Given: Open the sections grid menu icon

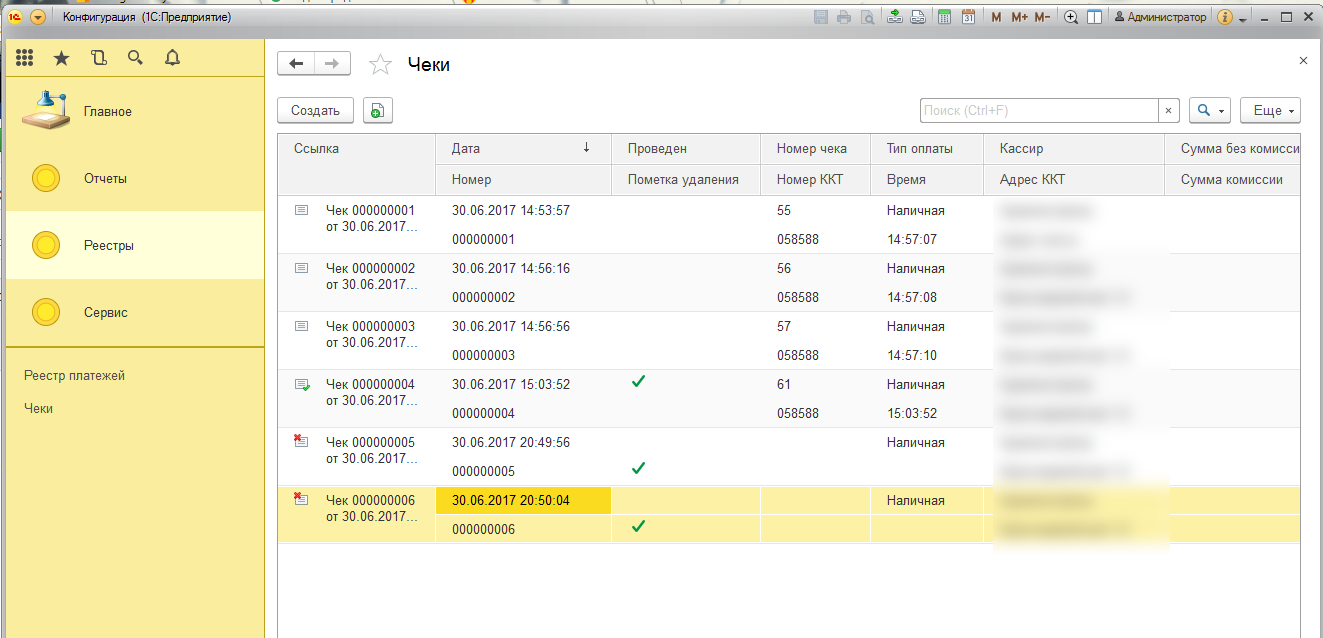Looking at the screenshot, I should click(x=25, y=58).
